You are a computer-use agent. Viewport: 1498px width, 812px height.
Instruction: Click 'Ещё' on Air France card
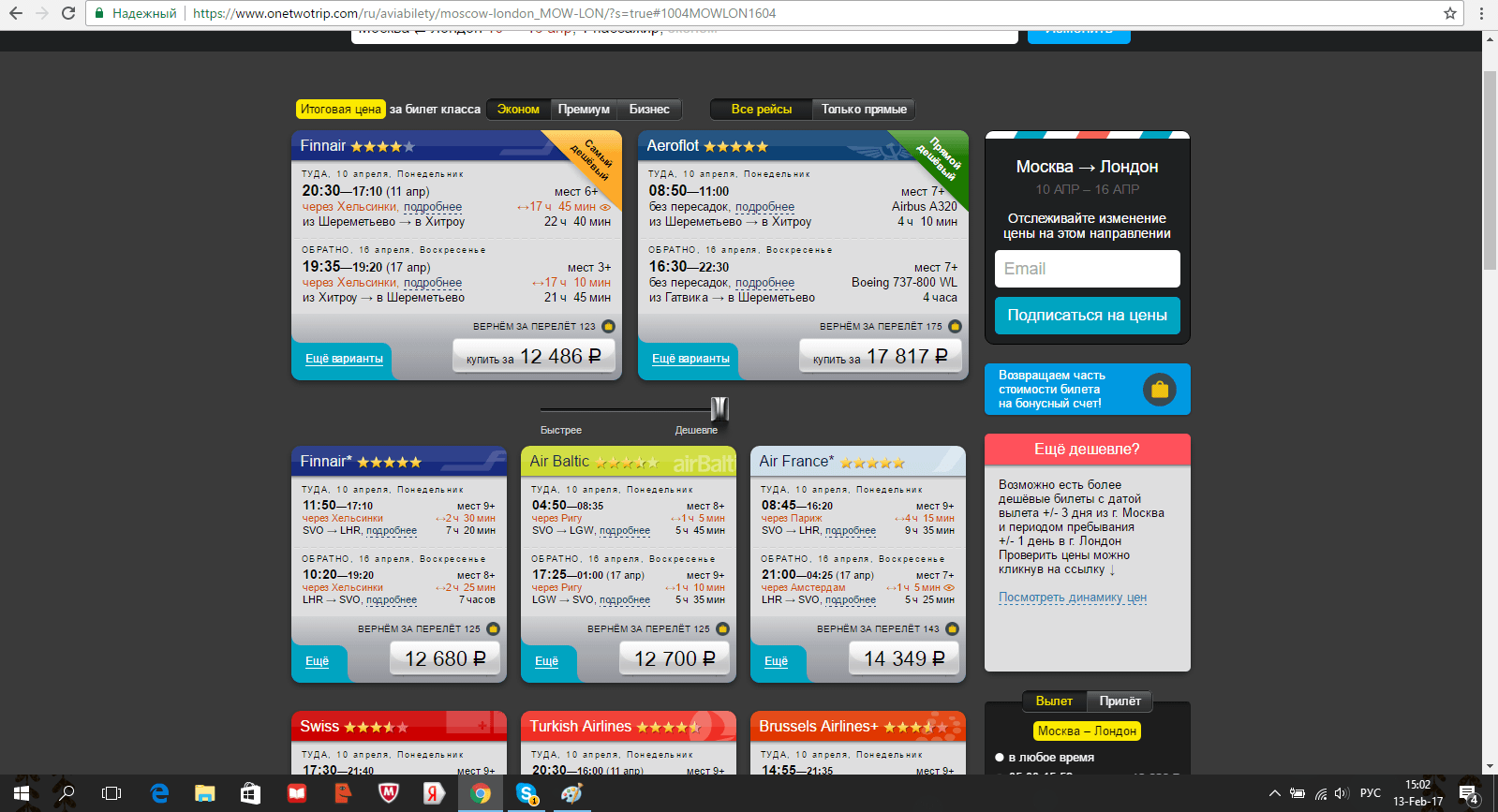click(777, 661)
